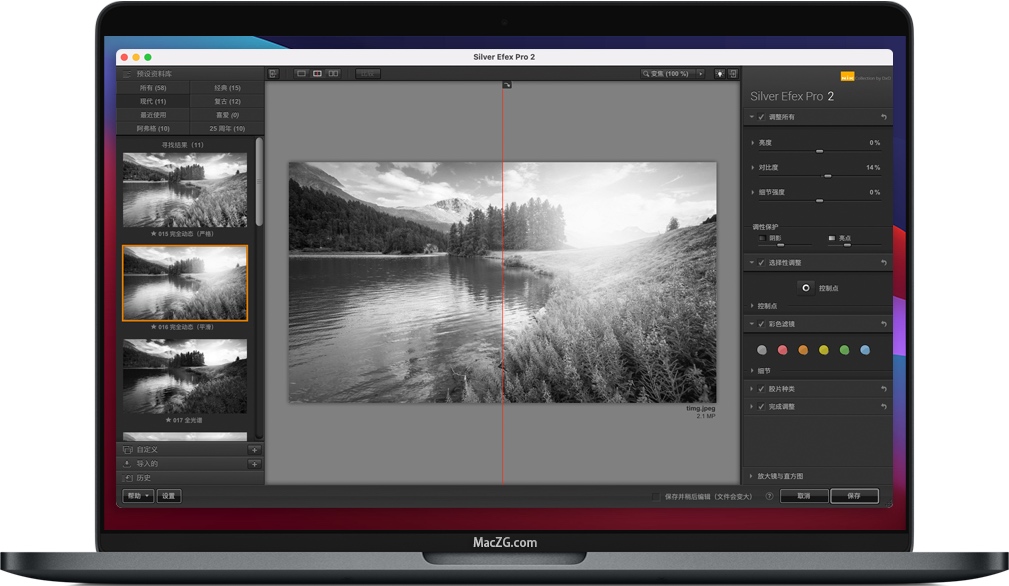Select the 经典 (15) preset category
This screenshot has height=586, width=1009.
coord(227,88)
